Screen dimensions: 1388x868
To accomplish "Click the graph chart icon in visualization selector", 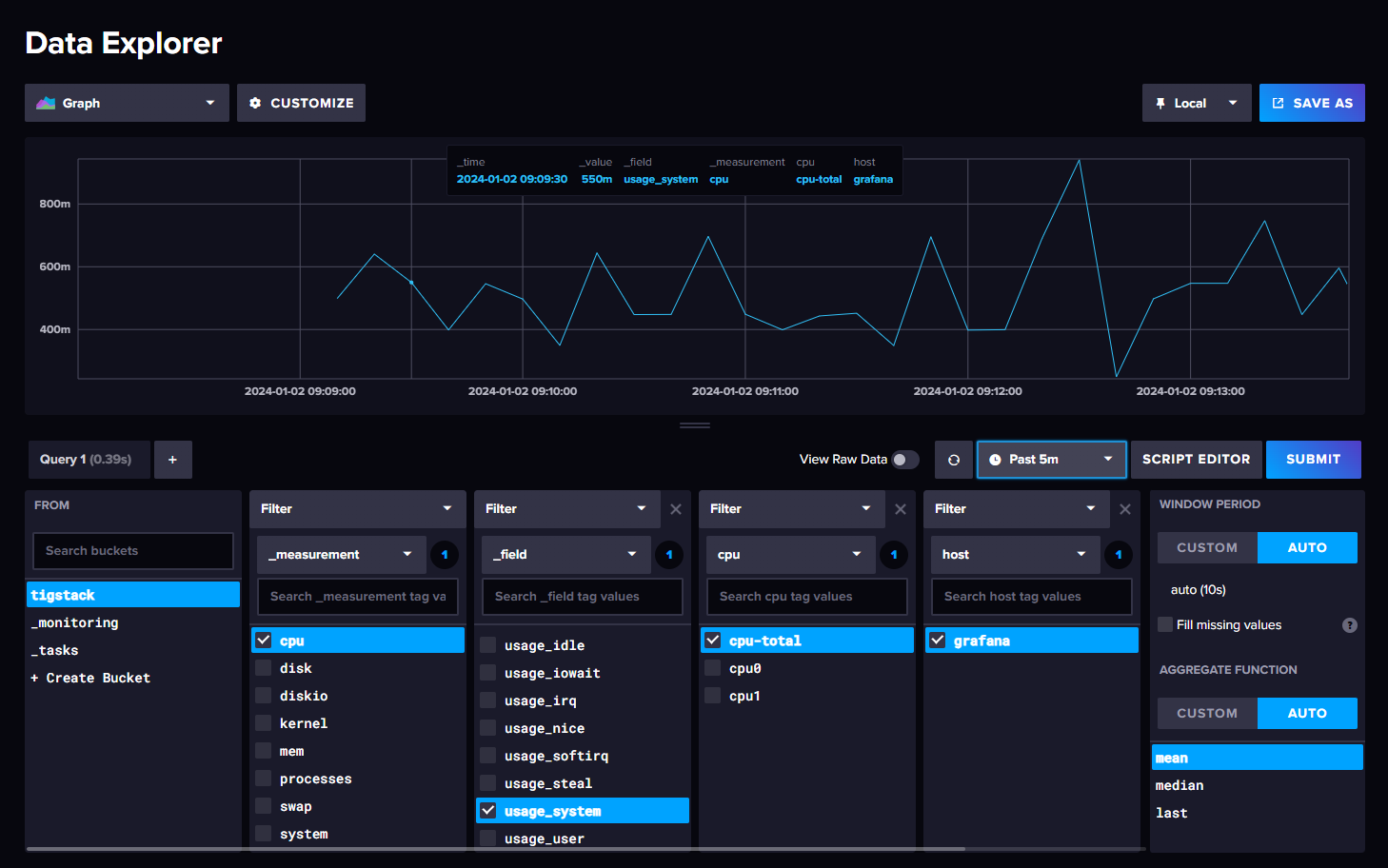I will [45, 102].
